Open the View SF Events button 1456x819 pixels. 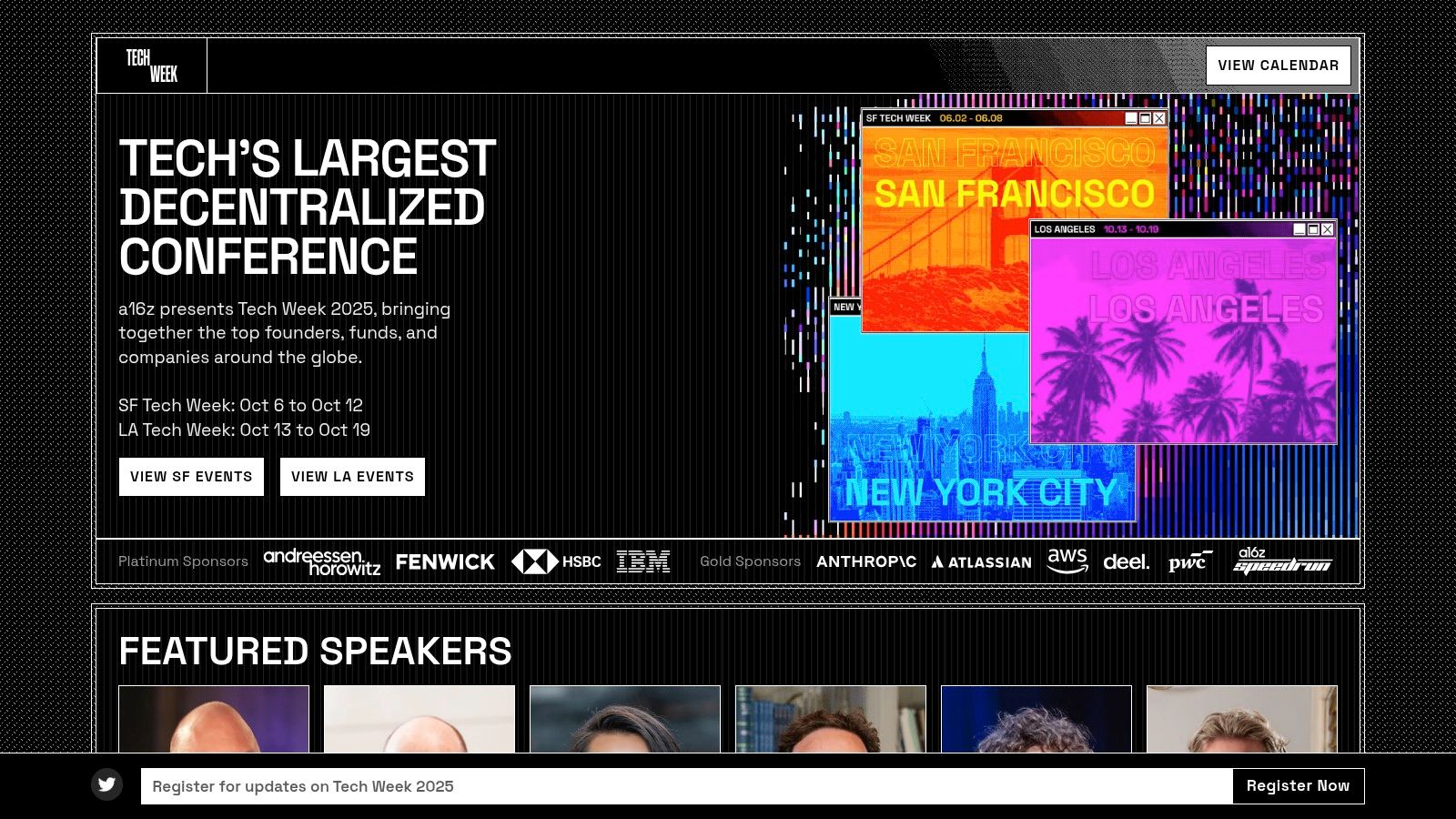(x=191, y=477)
